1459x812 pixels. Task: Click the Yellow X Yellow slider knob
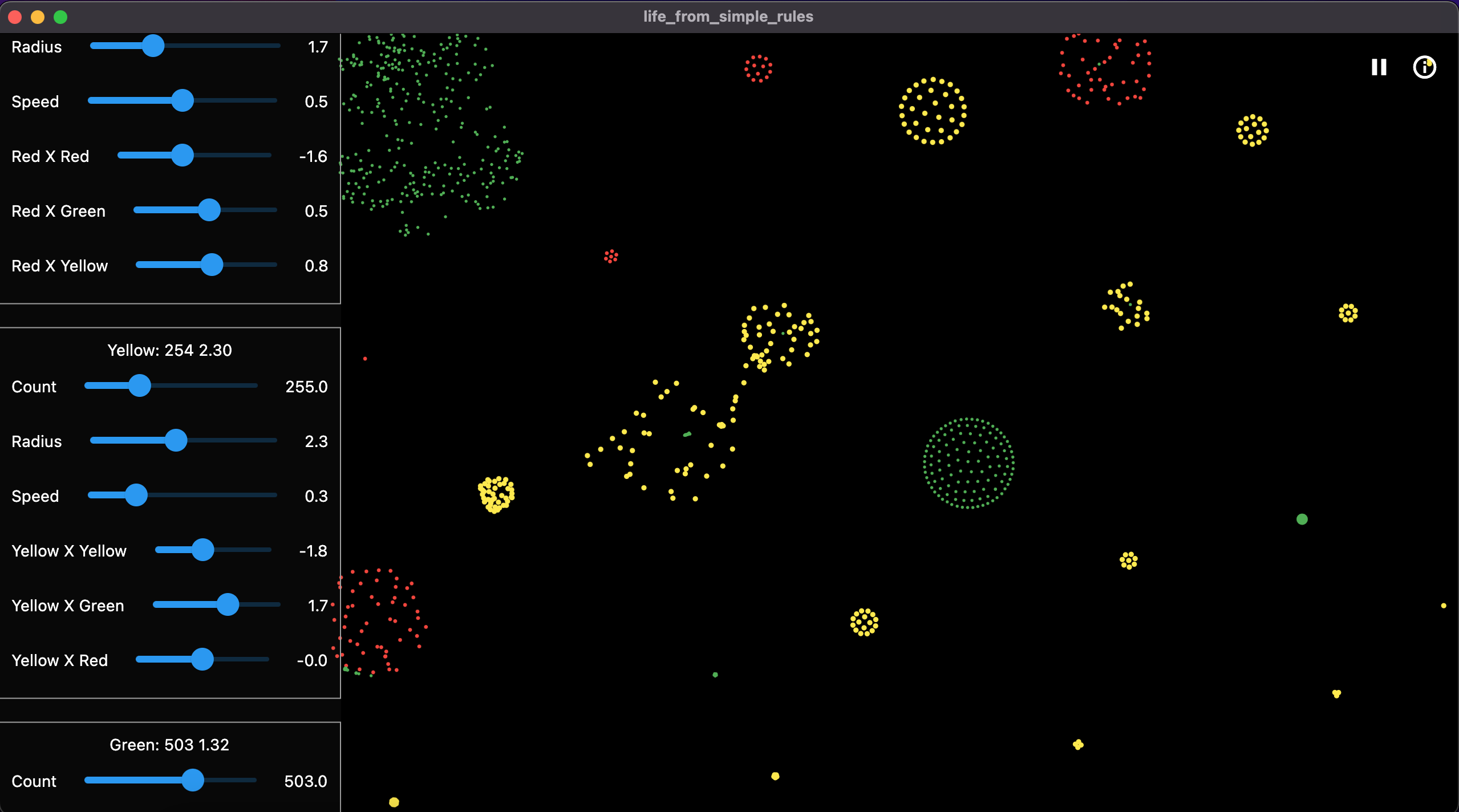pyautogui.click(x=203, y=550)
